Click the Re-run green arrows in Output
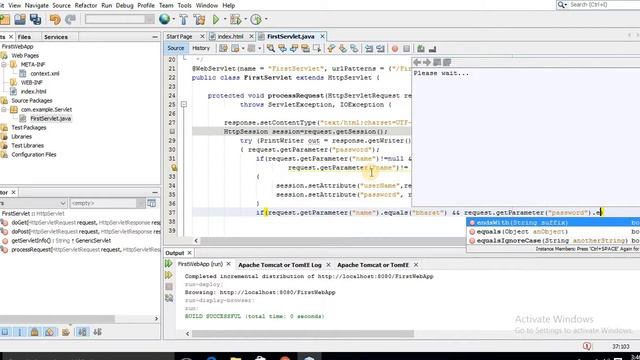Viewport: 640px width, 360px height. tap(169, 264)
